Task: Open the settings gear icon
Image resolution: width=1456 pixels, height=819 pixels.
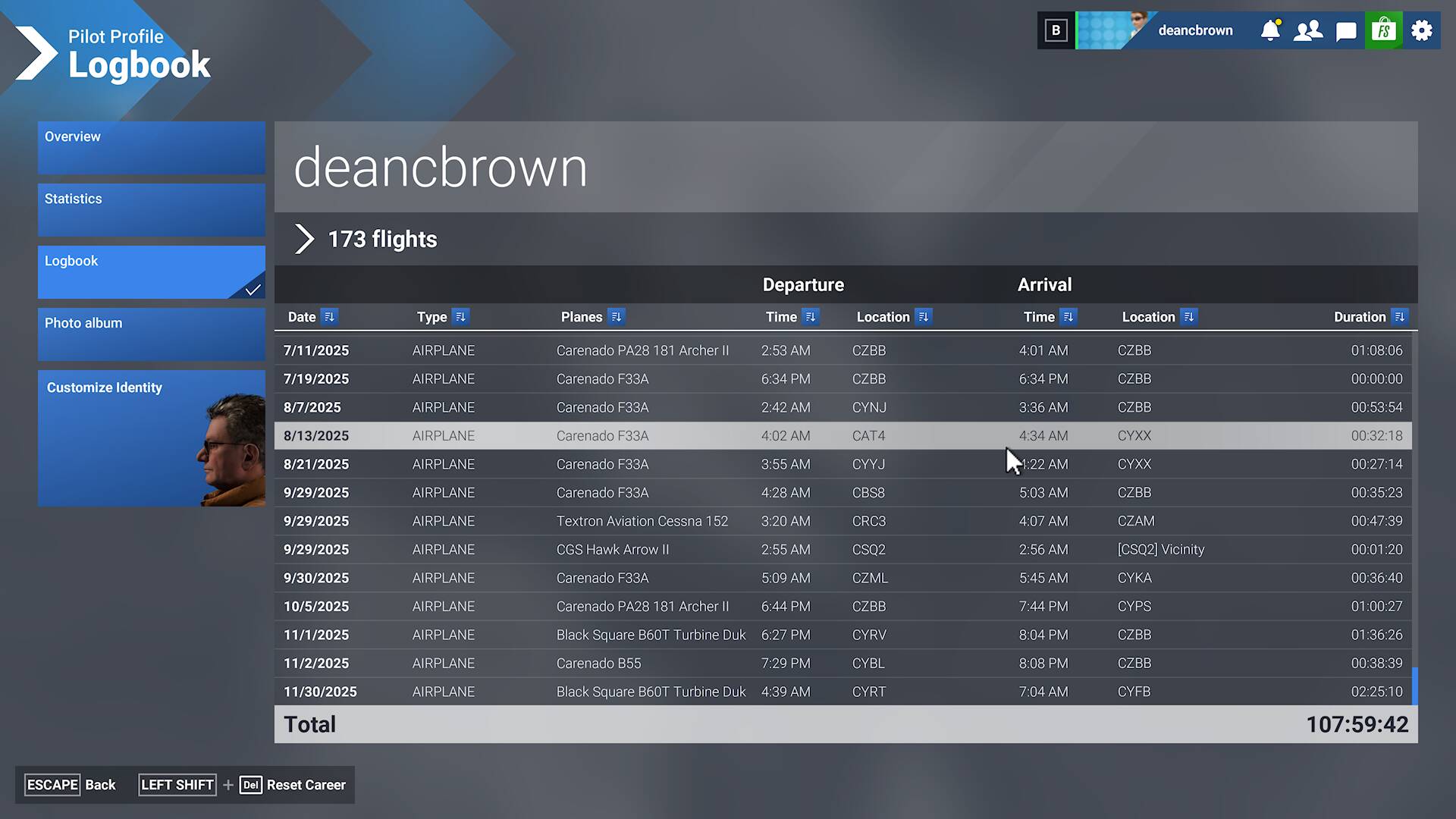Action: [x=1422, y=30]
